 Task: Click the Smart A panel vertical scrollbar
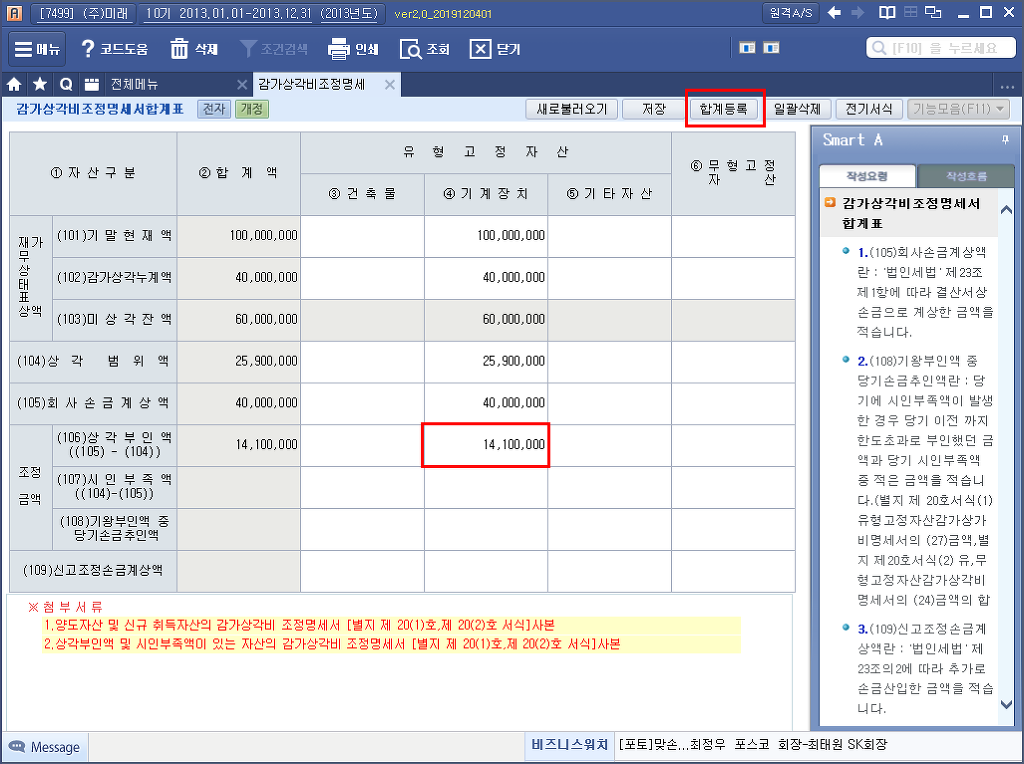[x=1008, y=450]
